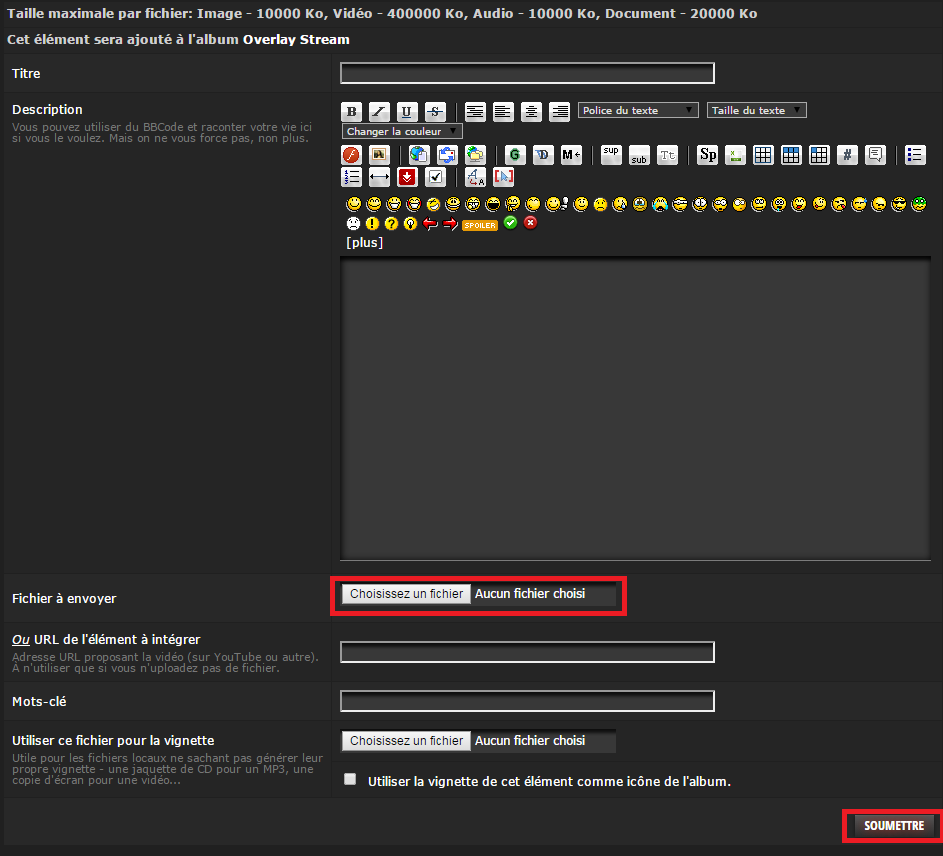The image size is (943, 856).
Task: Apply underline formatting button
Action: click(x=407, y=111)
